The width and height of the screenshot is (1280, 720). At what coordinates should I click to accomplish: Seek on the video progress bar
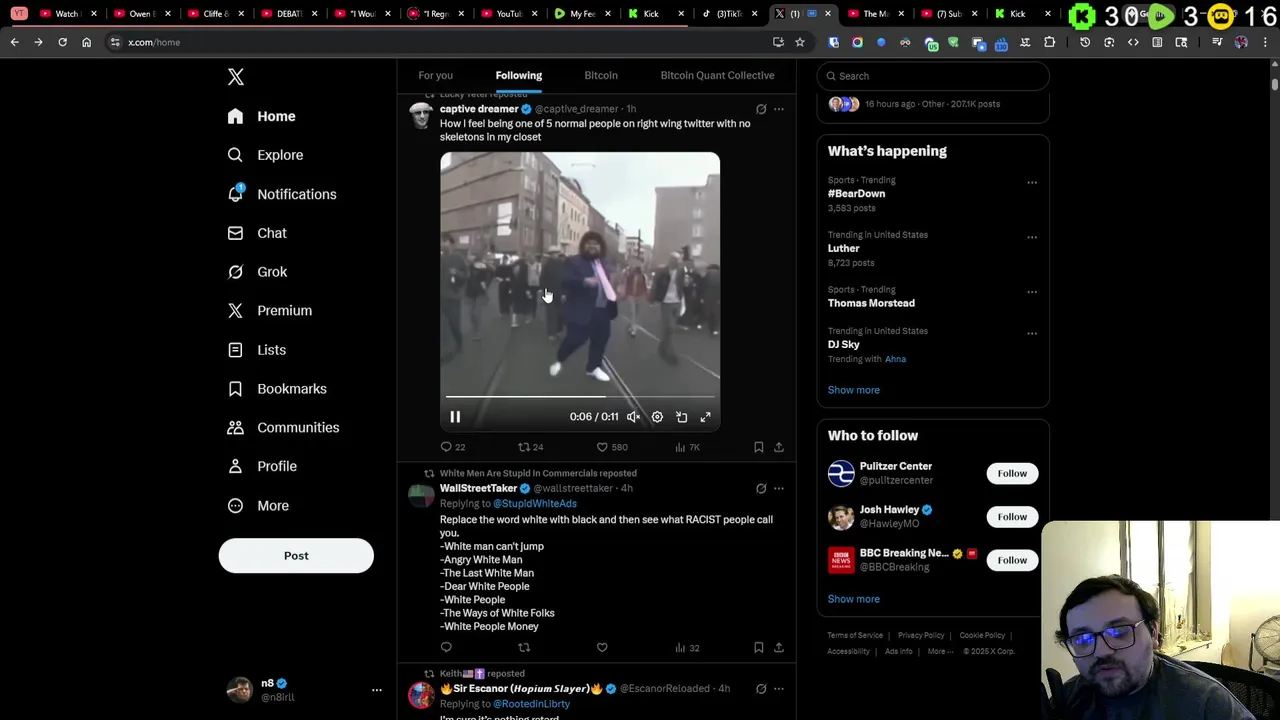coord(580,397)
